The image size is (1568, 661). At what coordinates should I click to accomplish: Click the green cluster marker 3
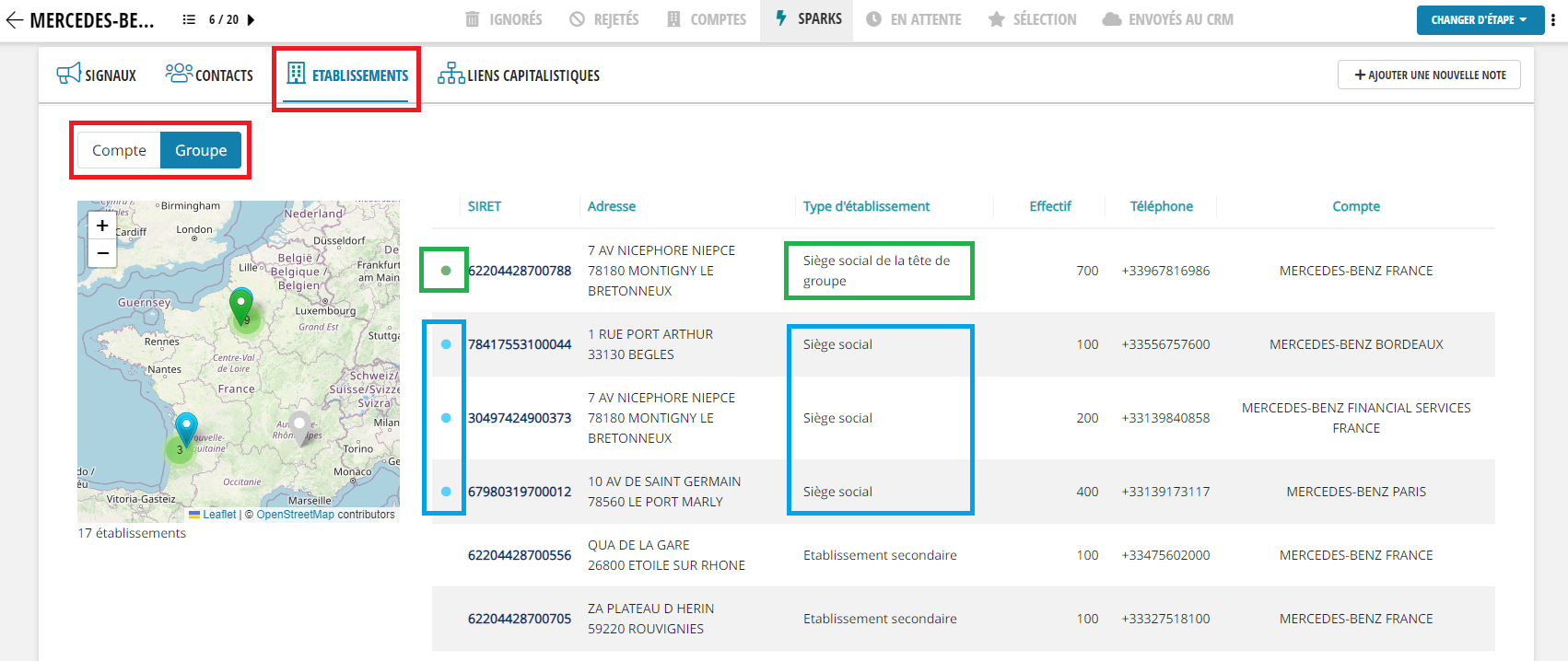[x=180, y=450]
